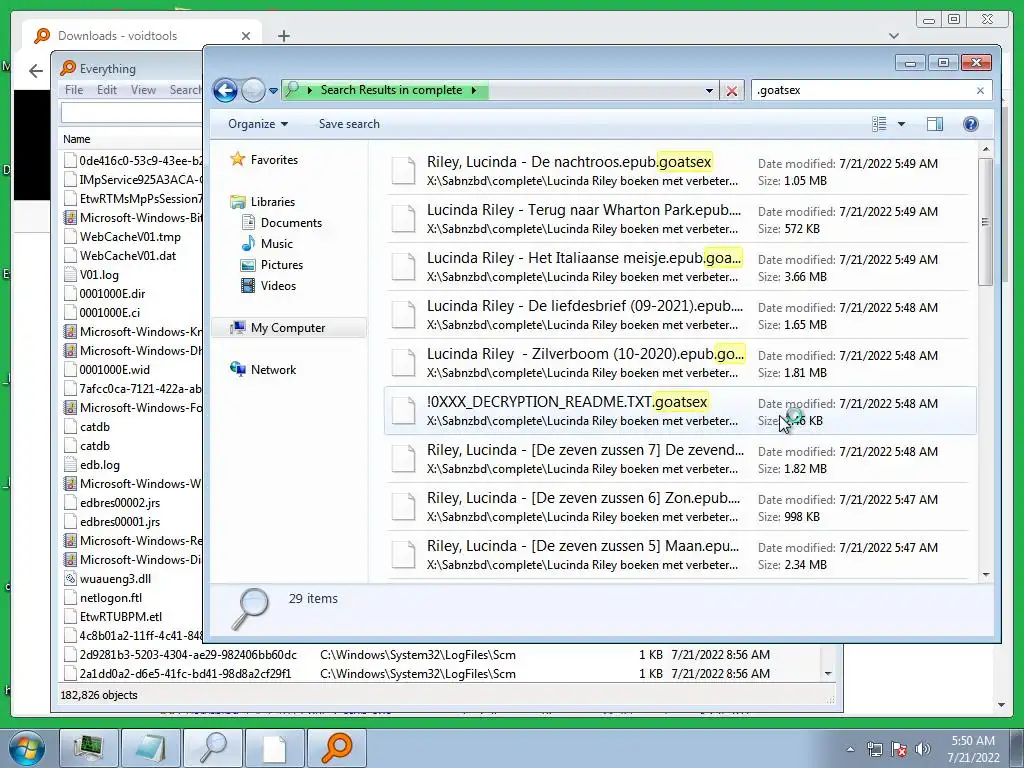Clear the .goatsex search box text

(x=980, y=91)
